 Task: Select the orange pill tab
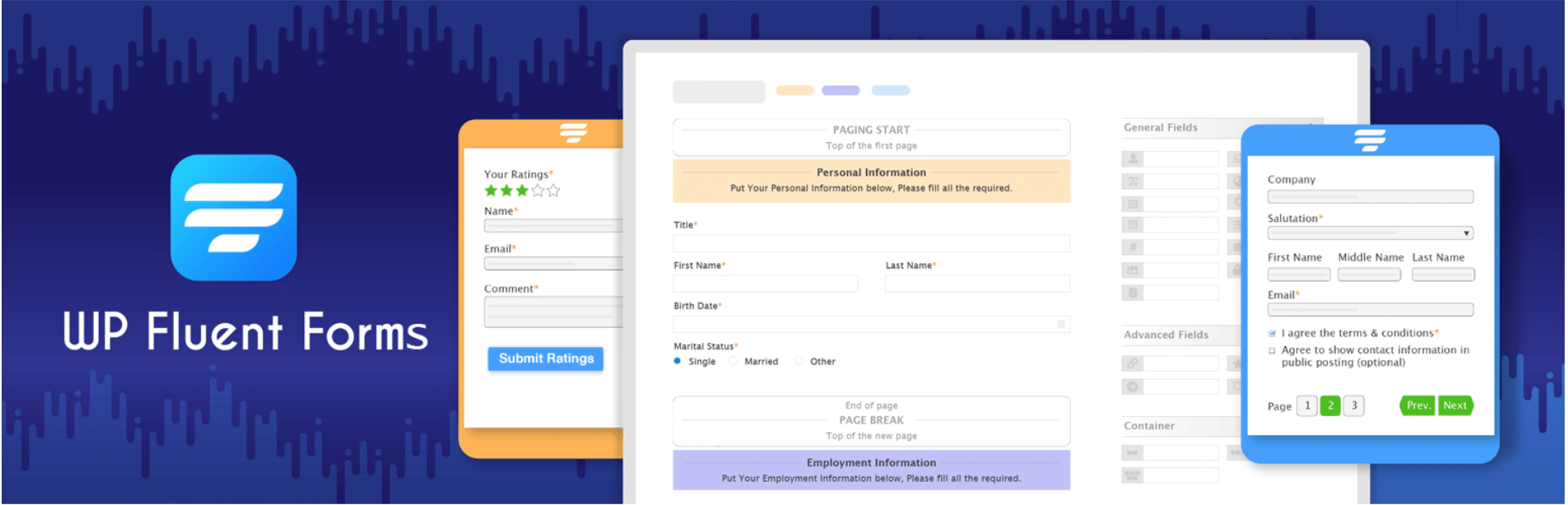tap(795, 91)
